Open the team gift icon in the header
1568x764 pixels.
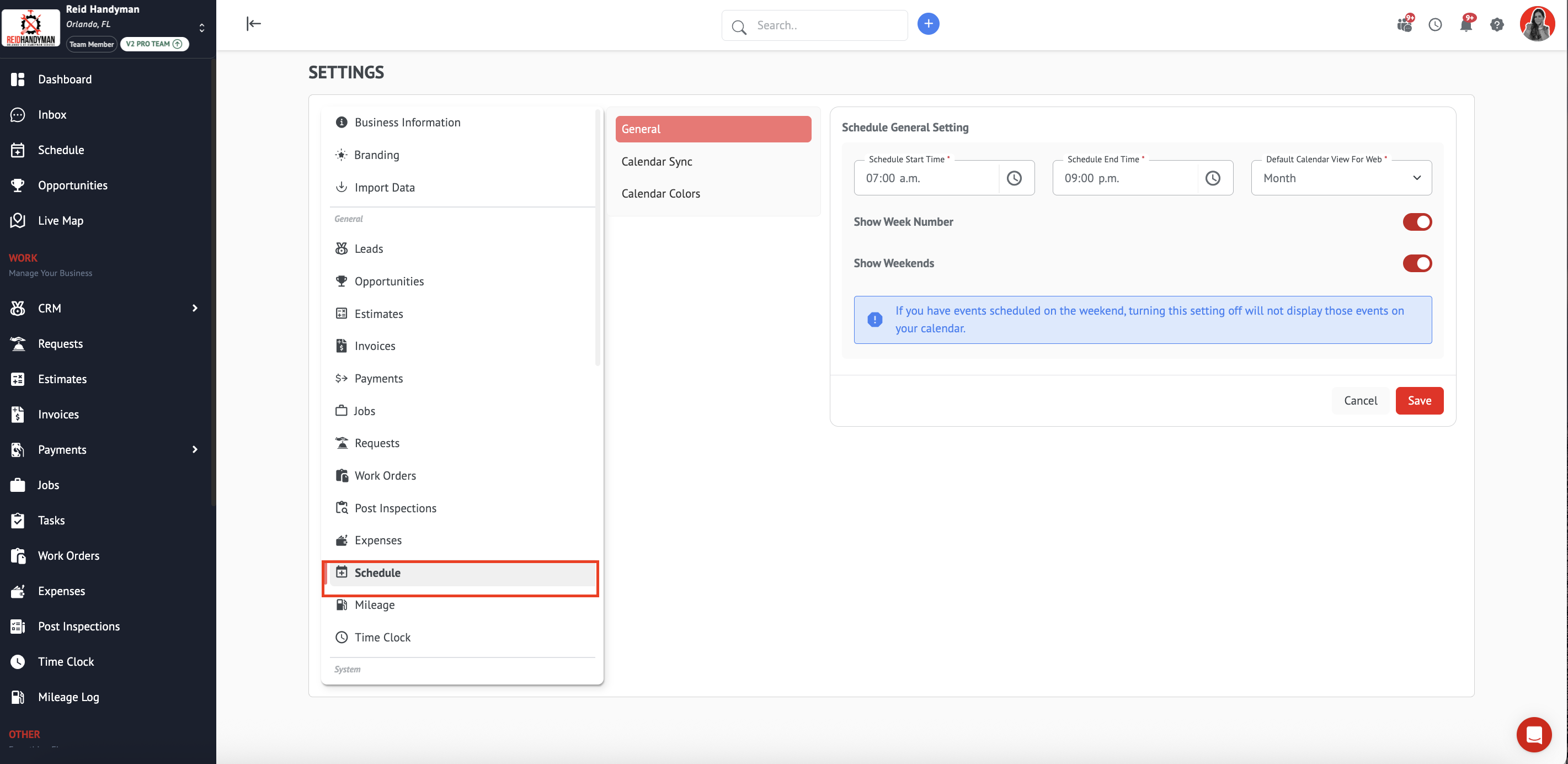pos(1404,24)
